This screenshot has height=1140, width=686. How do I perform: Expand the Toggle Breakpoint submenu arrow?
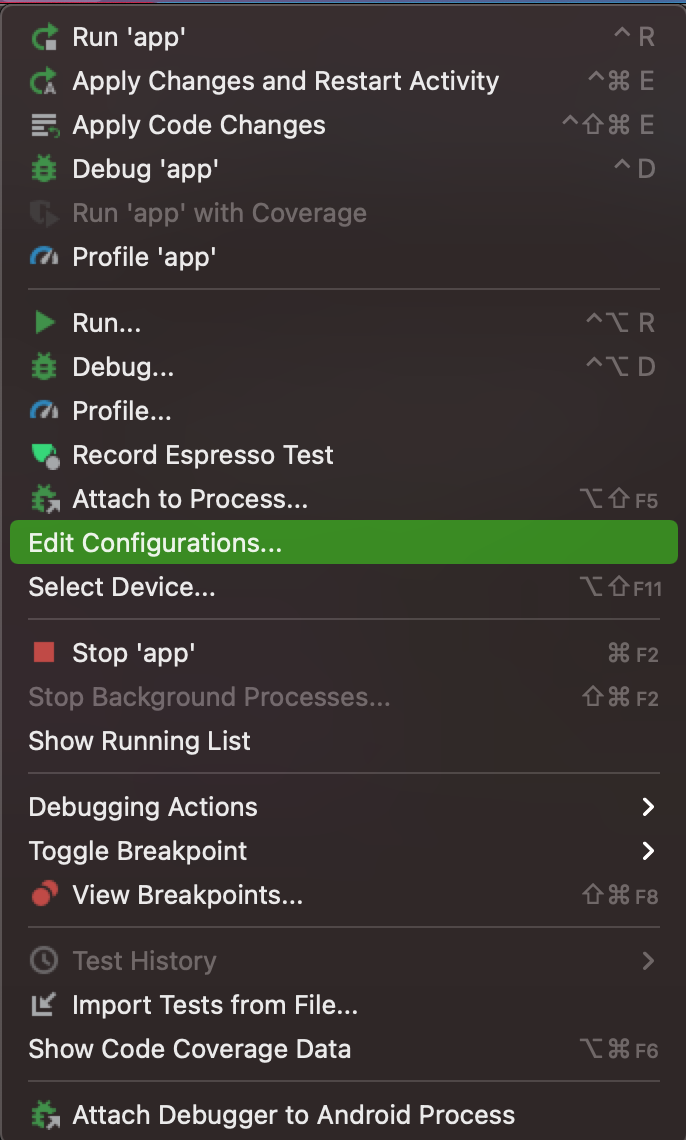648,852
